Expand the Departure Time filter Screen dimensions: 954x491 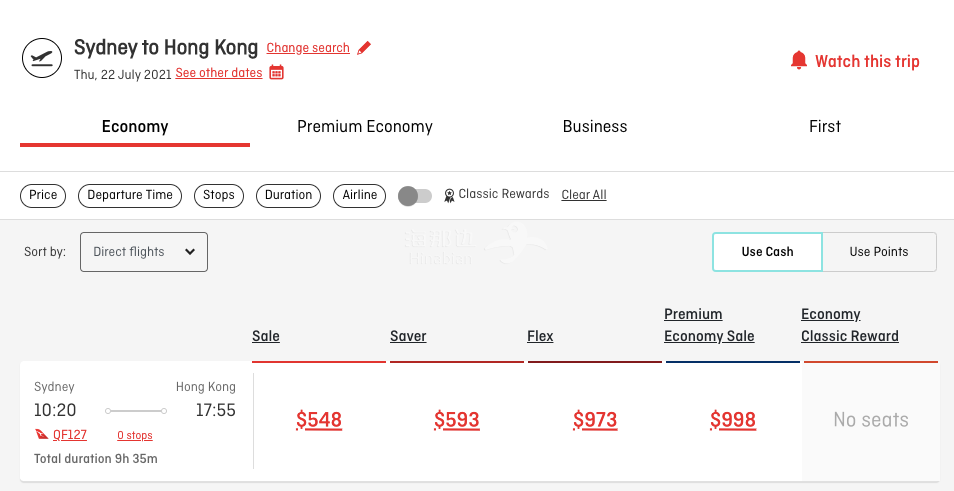tap(130, 195)
